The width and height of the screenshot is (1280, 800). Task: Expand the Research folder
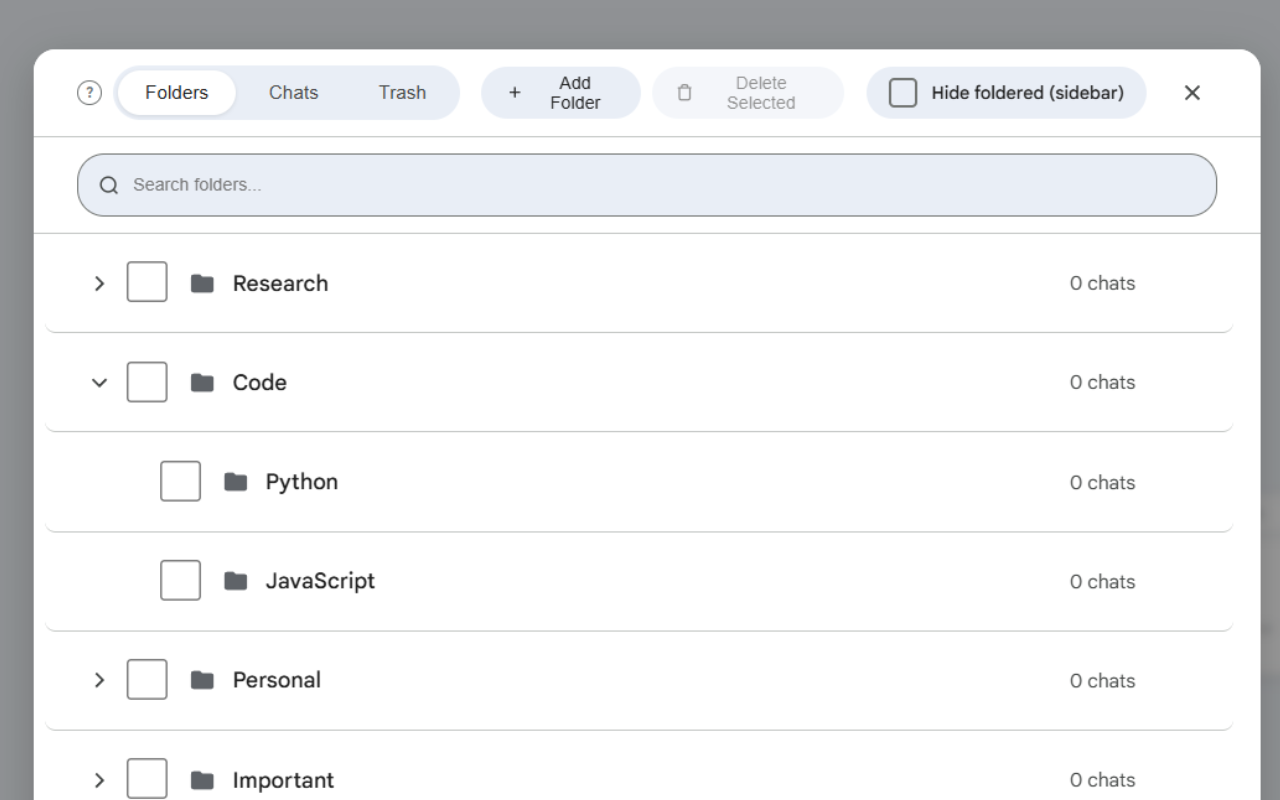coord(99,283)
